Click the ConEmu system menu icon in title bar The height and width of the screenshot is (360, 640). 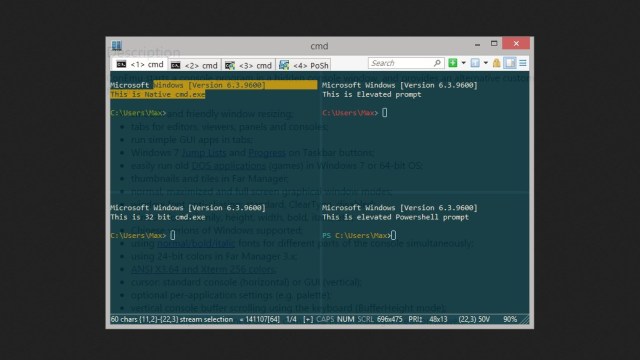117,45
